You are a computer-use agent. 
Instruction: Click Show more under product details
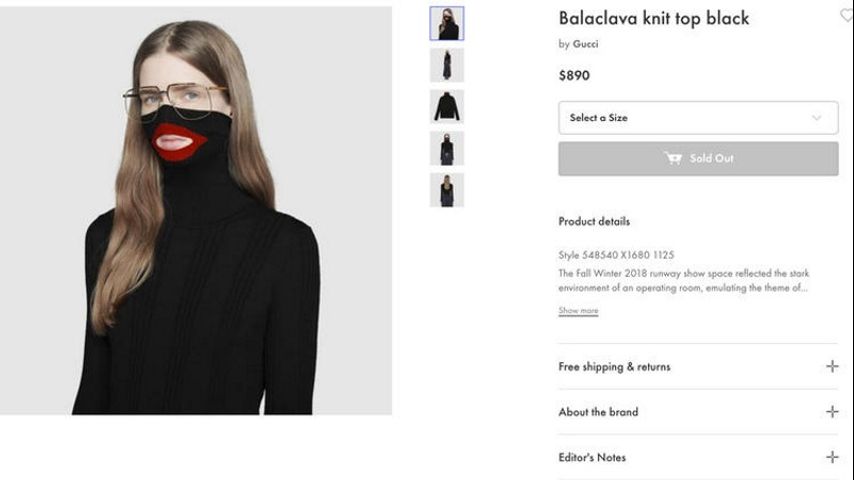578,311
